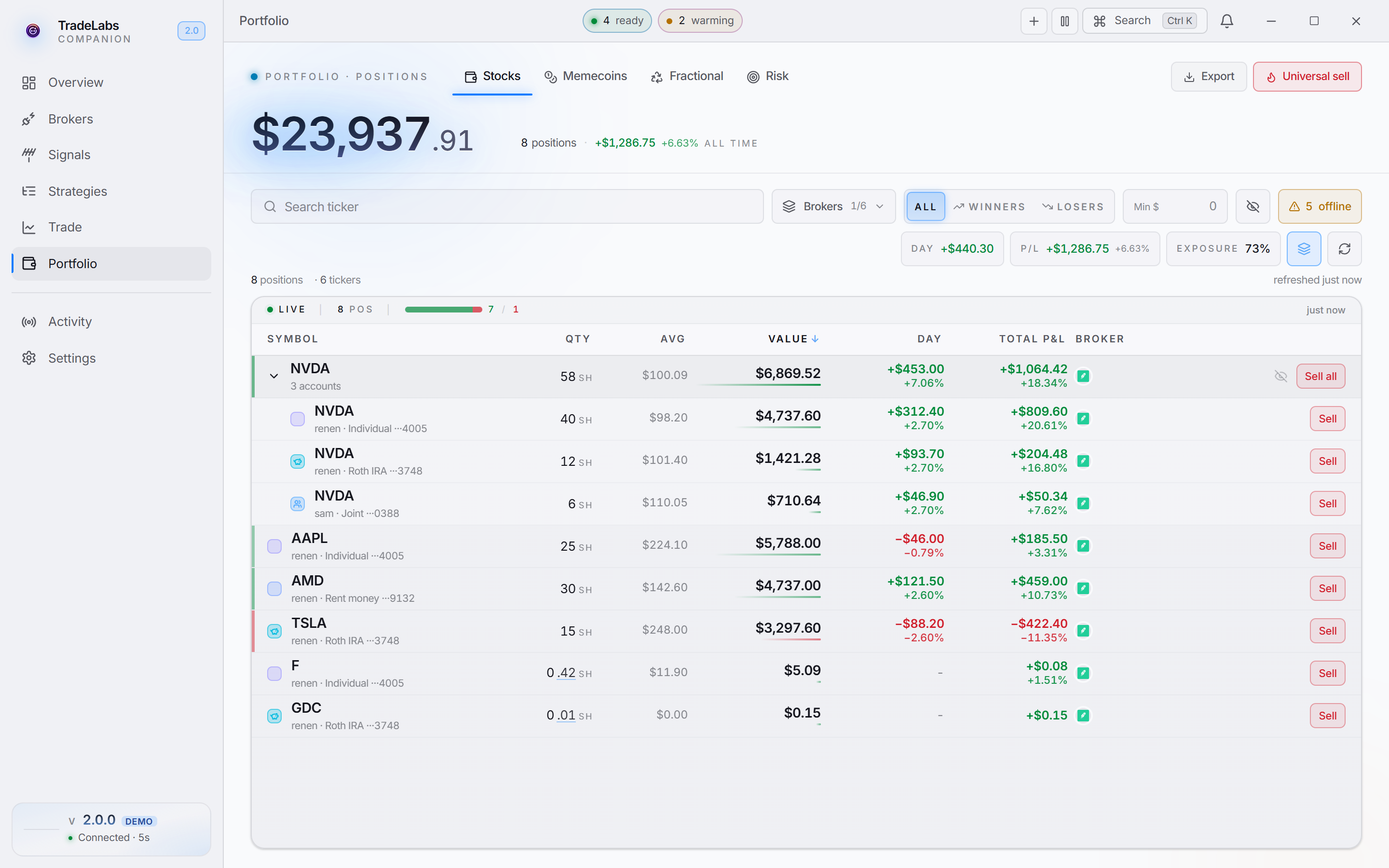The width and height of the screenshot is (1389, 868).
Task: Click Roth IRA account icon on TSLA row
Action: (x=274, y=632)
